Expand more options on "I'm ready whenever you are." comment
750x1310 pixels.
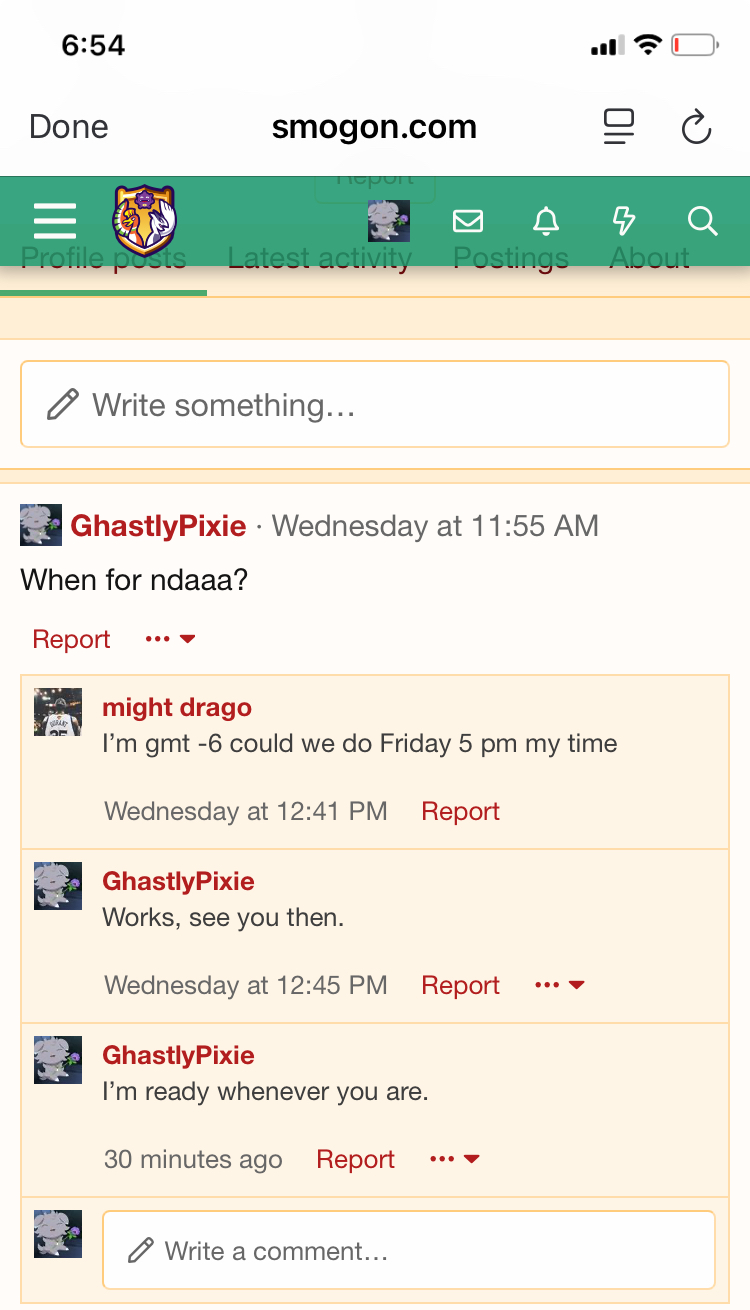click(454, 1159)
